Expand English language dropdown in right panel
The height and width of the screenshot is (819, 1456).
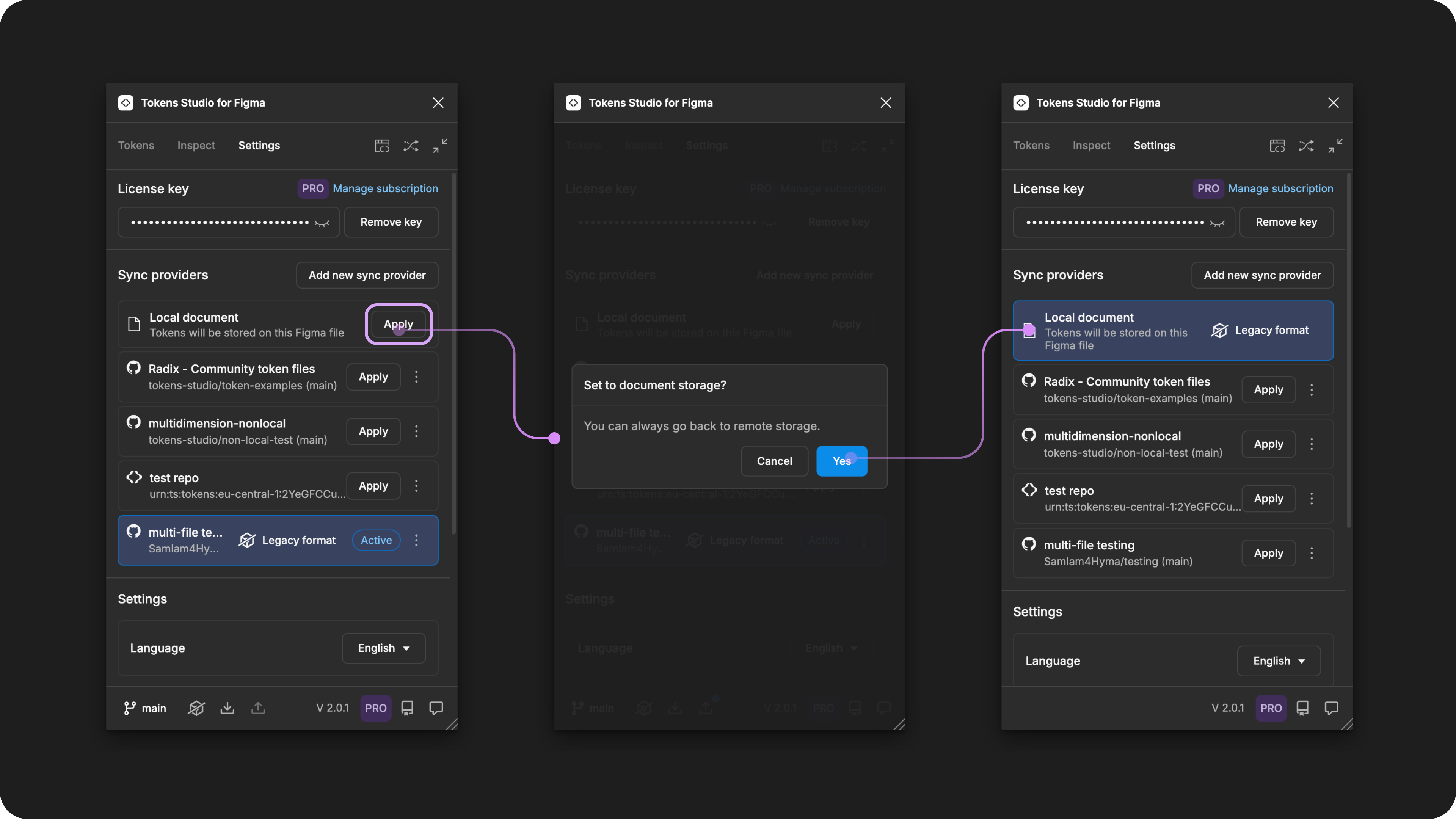pos(1279,661)
